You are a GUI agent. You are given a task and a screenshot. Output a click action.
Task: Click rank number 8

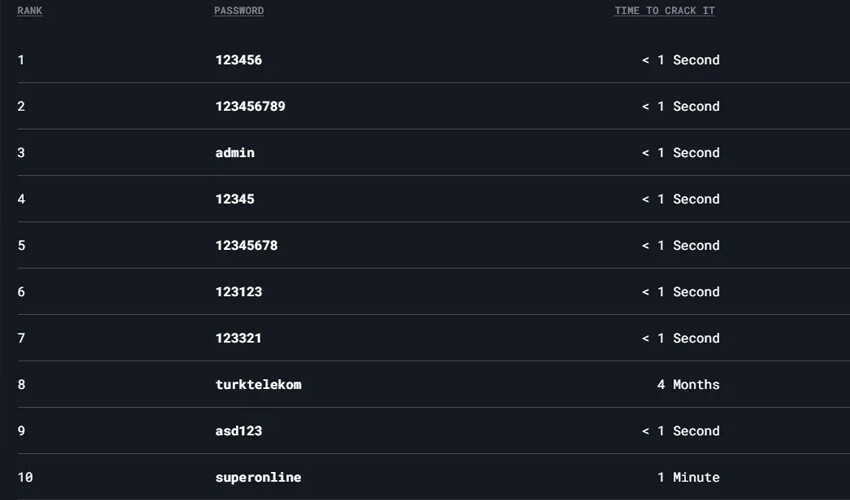(x=21, y=385)
